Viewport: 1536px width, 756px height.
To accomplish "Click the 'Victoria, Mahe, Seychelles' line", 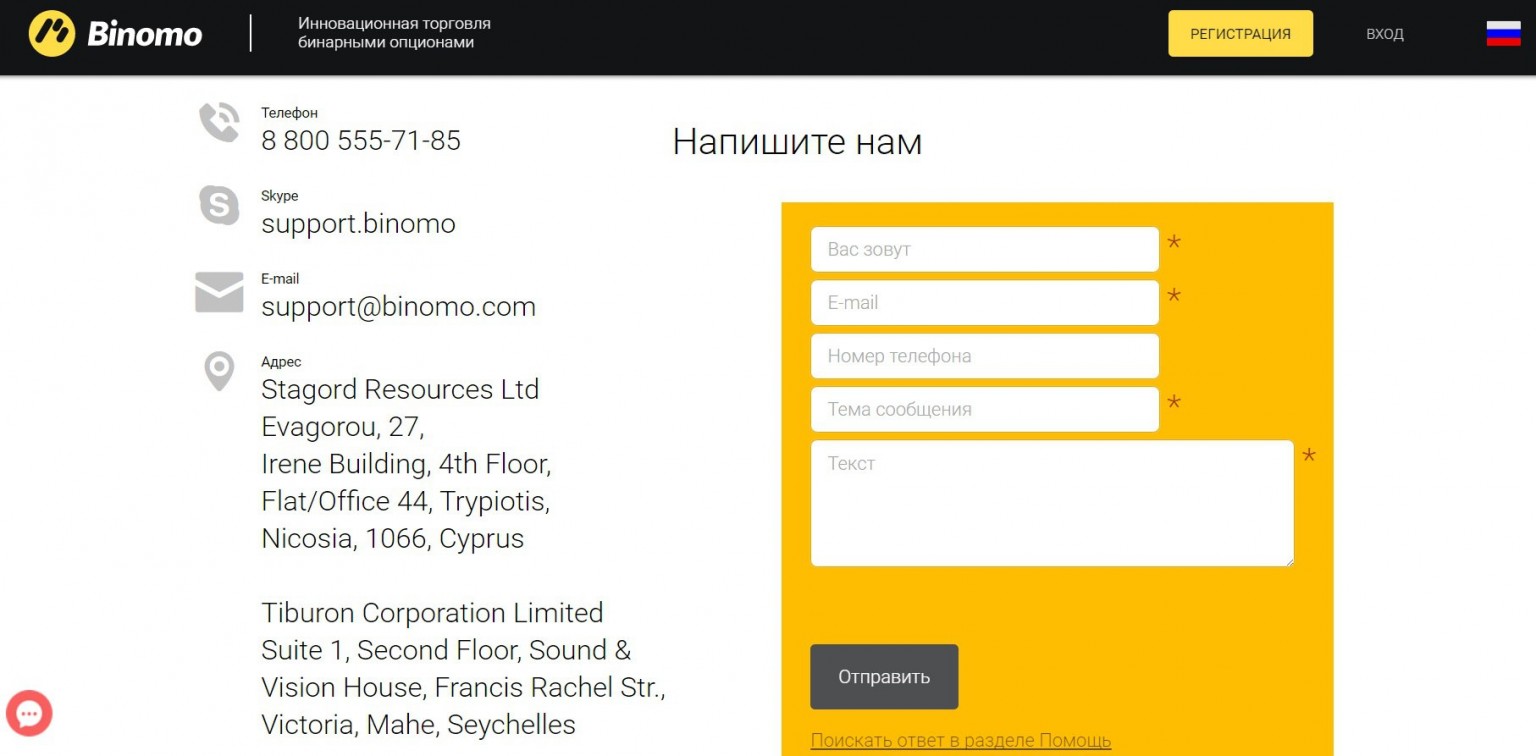I will point(418,725).
